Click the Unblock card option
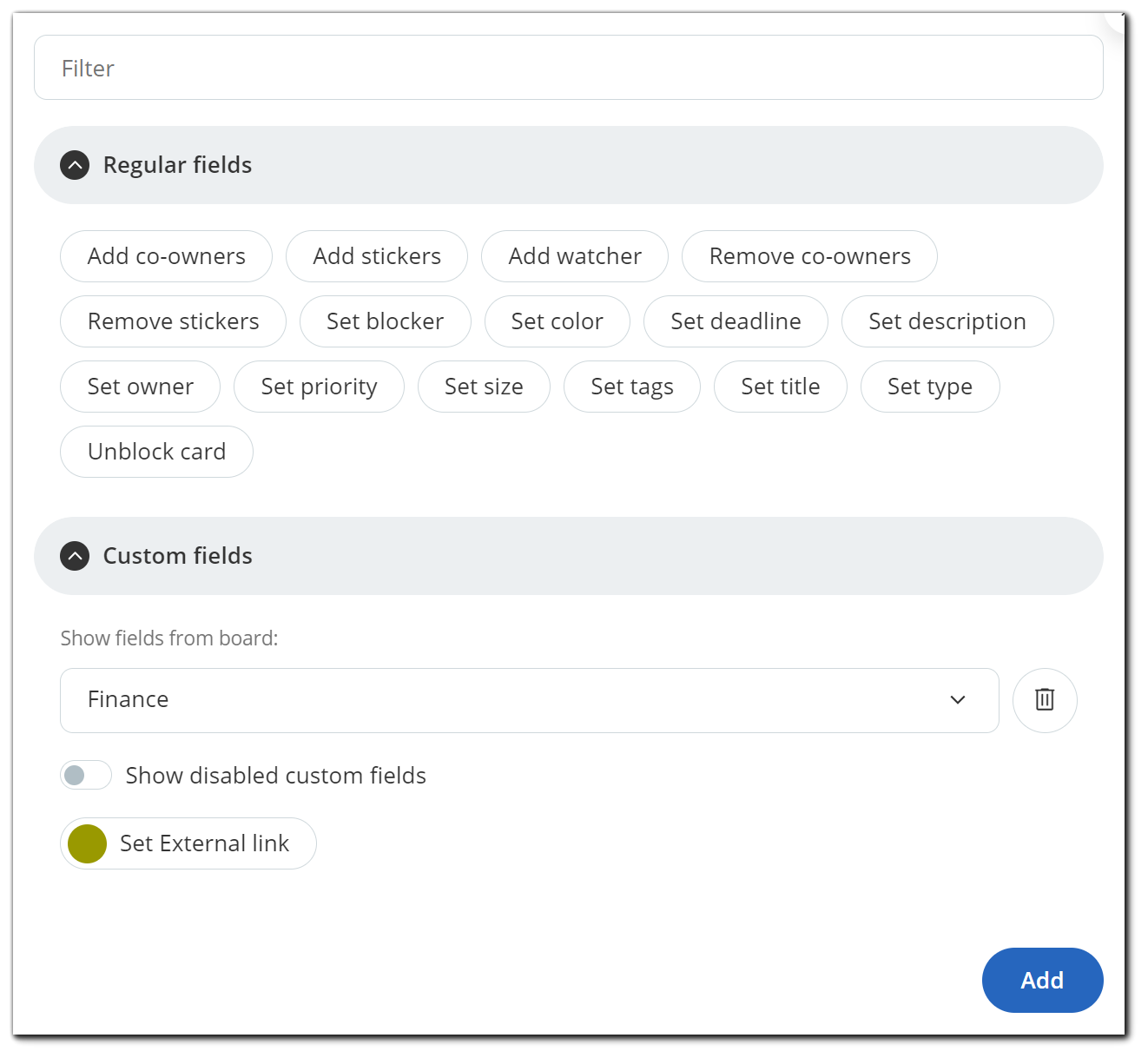Image resolution: width=1148 pixels, height=1058 pixels. coord(156,452)
